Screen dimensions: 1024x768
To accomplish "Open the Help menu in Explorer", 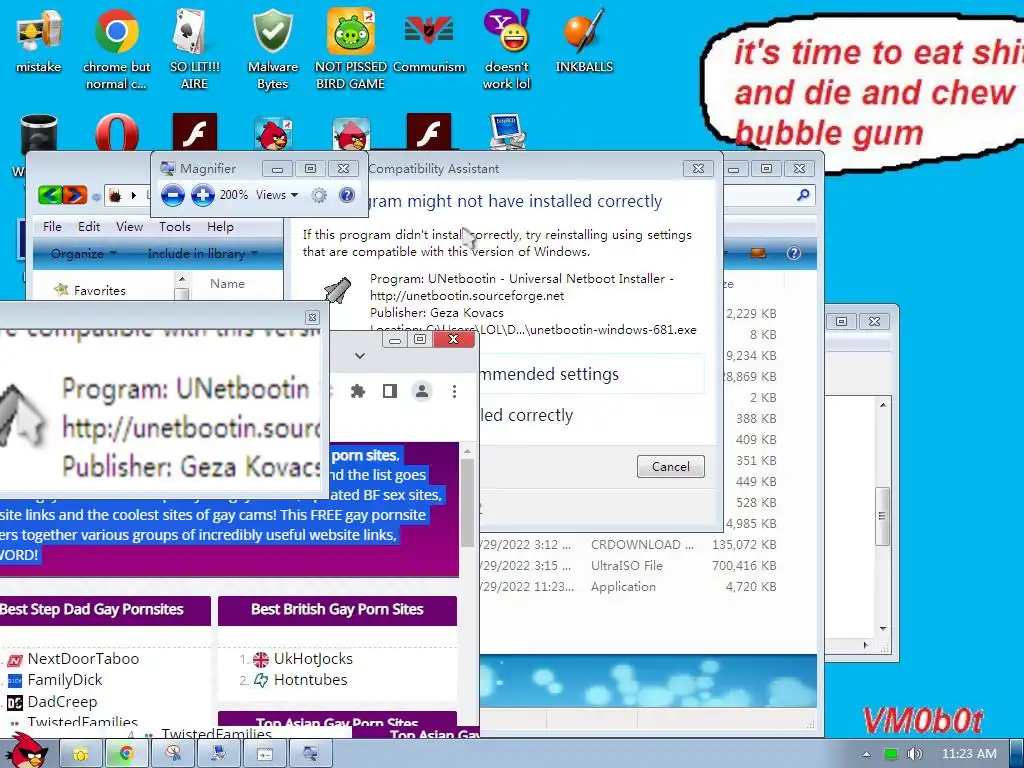I will [220, 227].
